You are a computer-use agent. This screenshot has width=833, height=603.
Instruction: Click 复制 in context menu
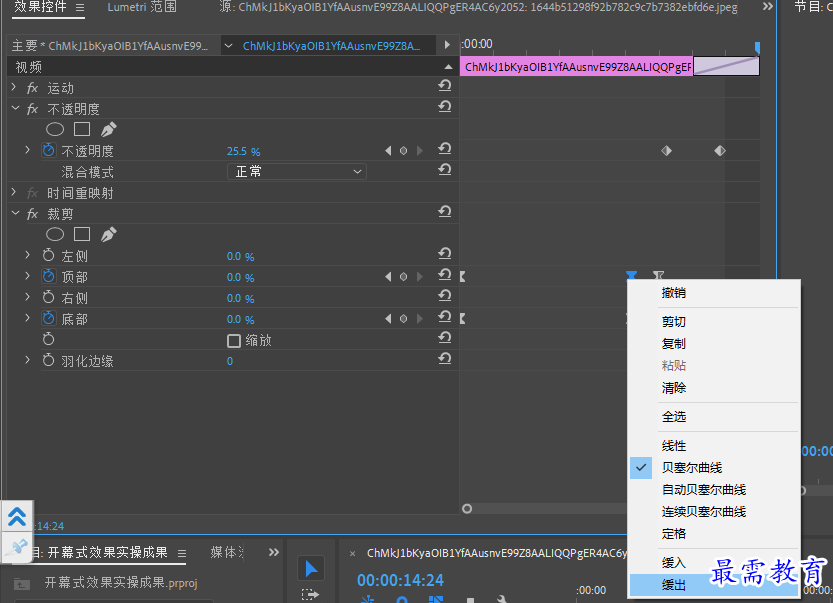pyautogui.click(x=714, y=344)
